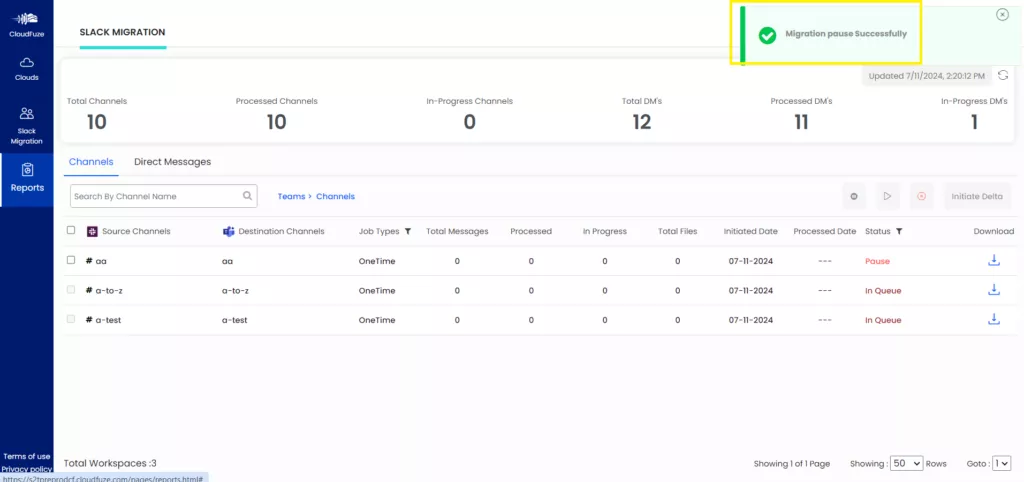Click the In-Progress Channels count 0
Image resolution: width=1024 pixels, height=482 pixels.
click(470, 122)
